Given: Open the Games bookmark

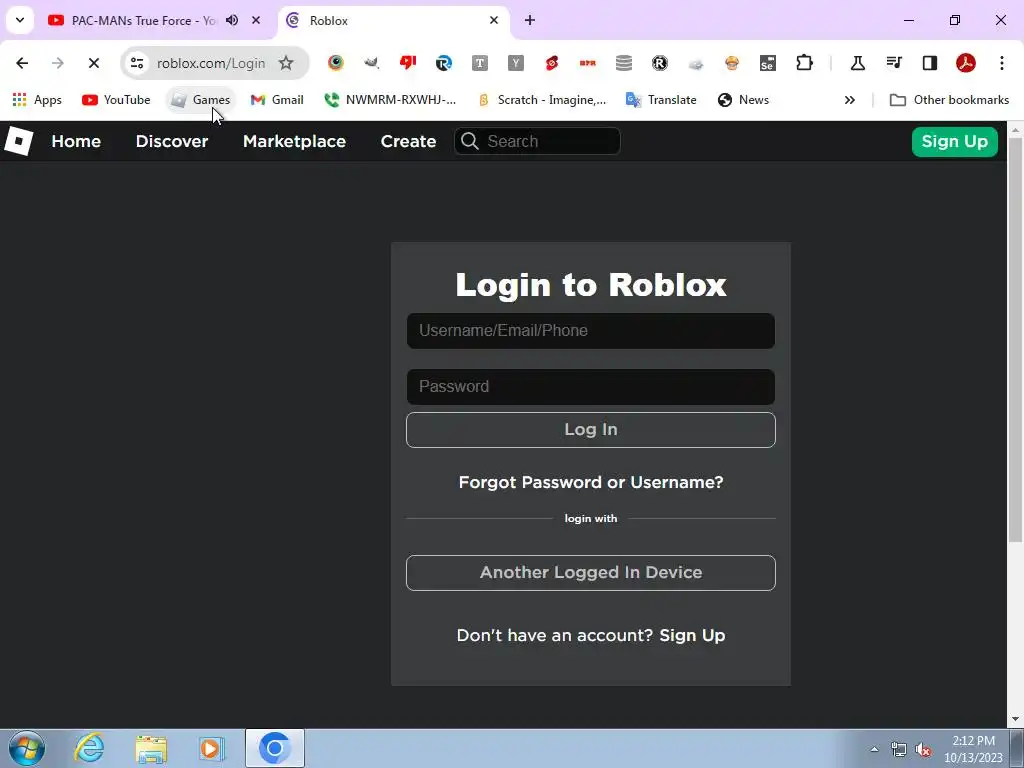Looking at the screenshot, I should point(200,100).
